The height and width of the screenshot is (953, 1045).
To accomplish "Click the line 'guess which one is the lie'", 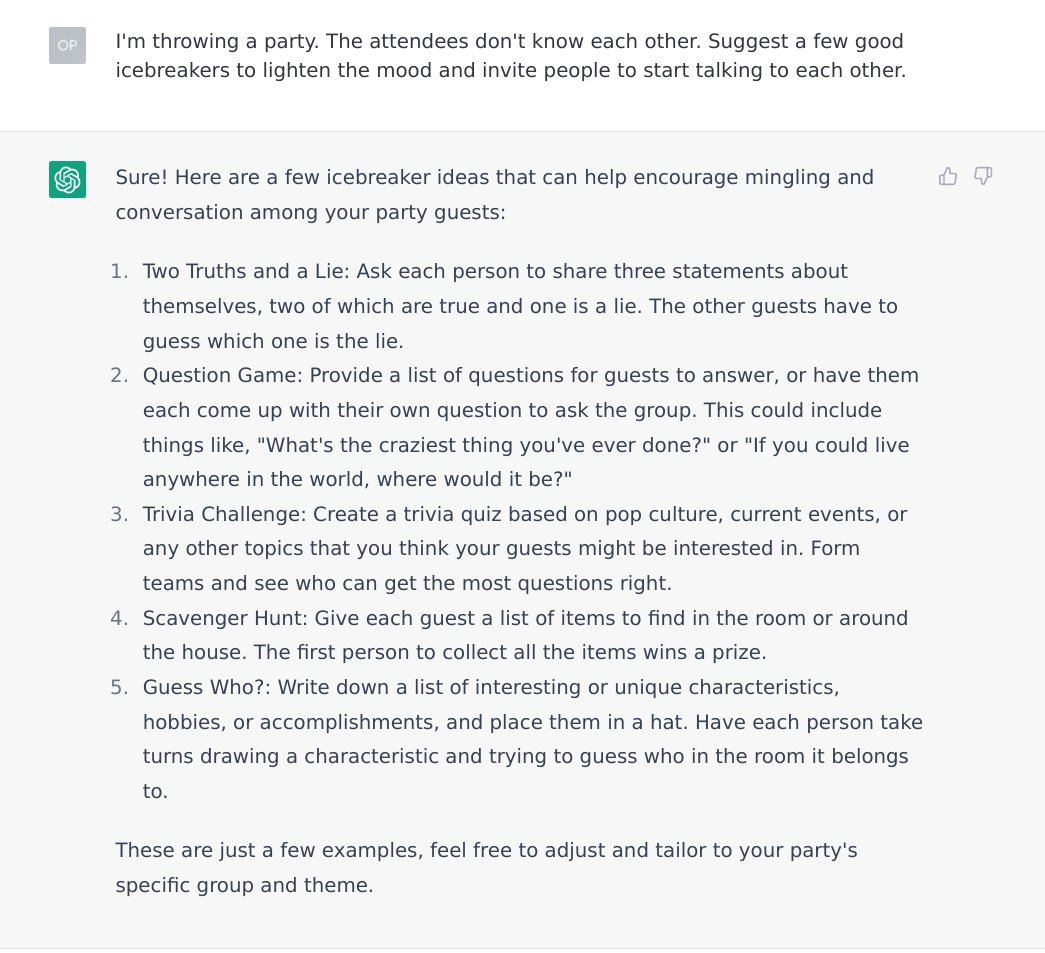I will [x=273, y=341].
